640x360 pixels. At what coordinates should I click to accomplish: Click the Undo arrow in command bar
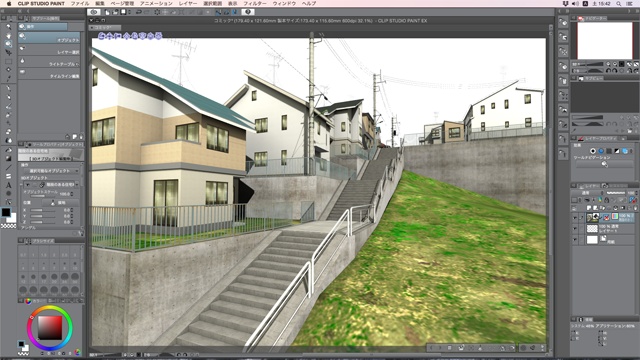[x=138, y=12]
